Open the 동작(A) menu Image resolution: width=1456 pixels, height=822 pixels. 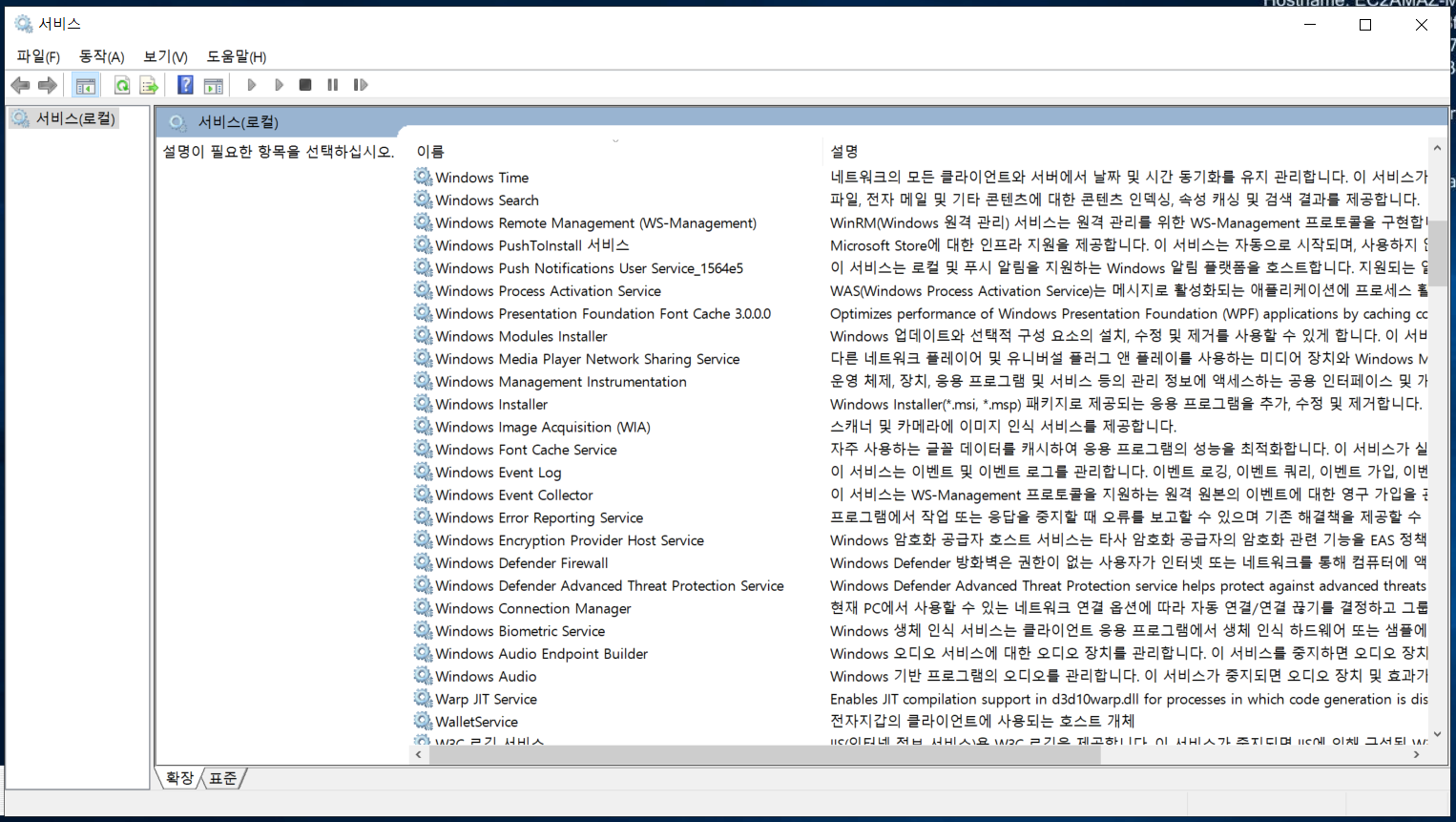coord(101,56)
